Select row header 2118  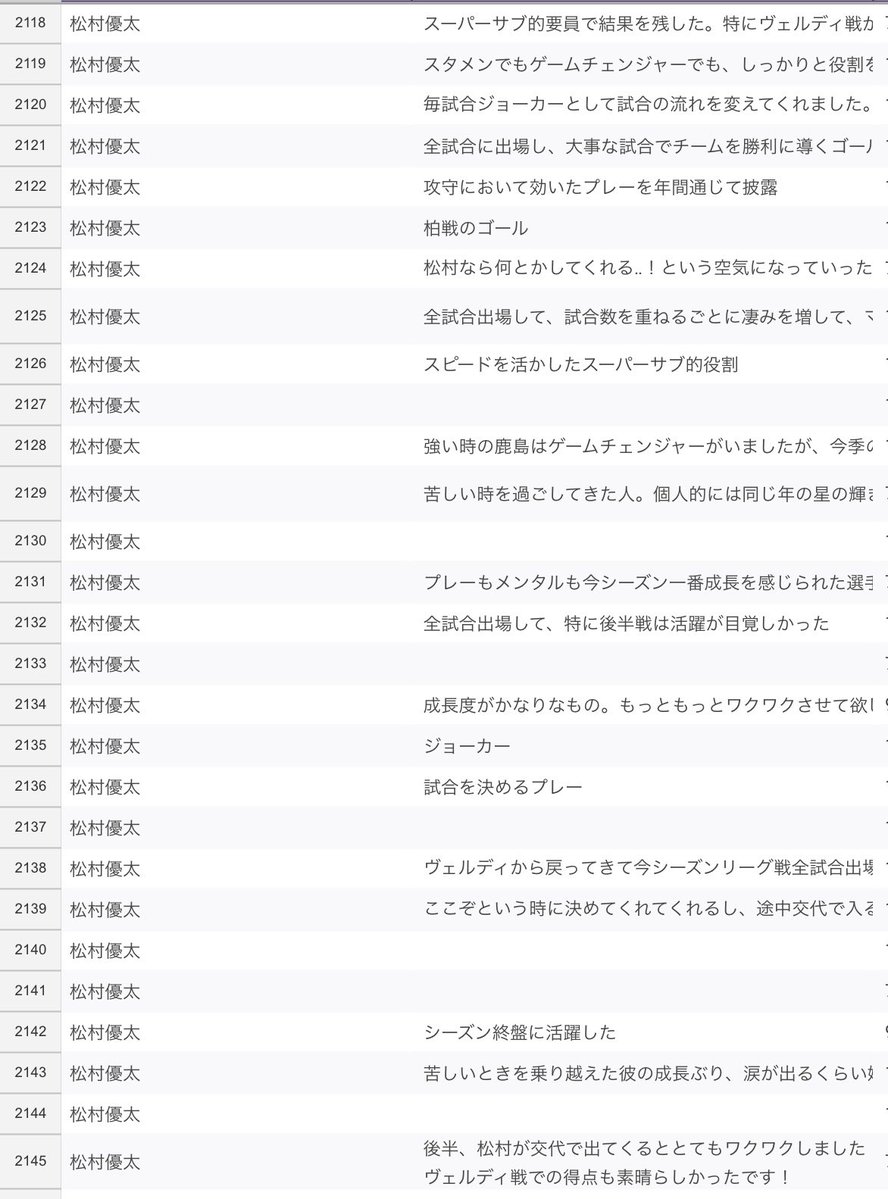[x=30, y=23]
